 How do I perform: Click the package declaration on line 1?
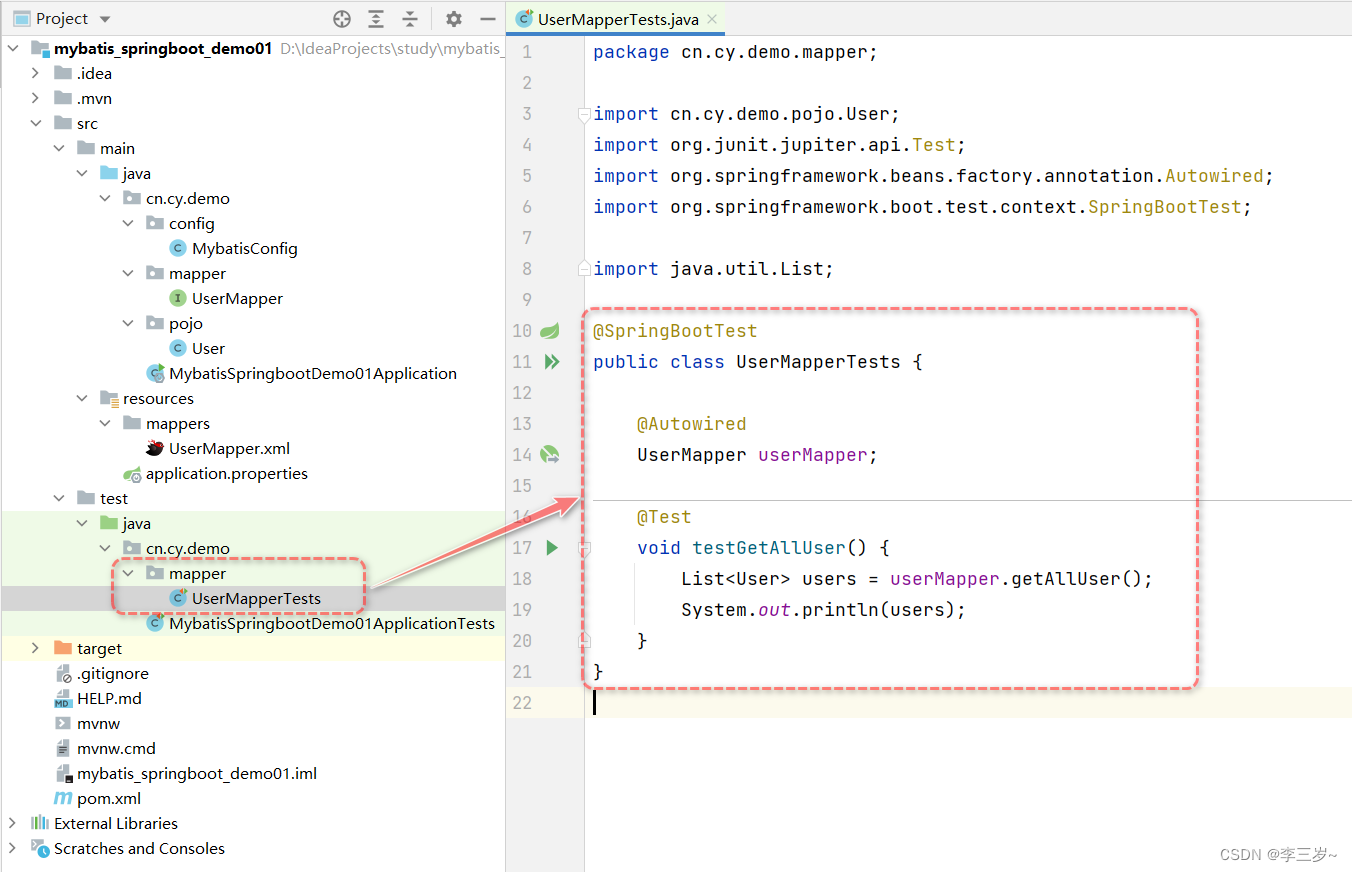pos(735,52)
